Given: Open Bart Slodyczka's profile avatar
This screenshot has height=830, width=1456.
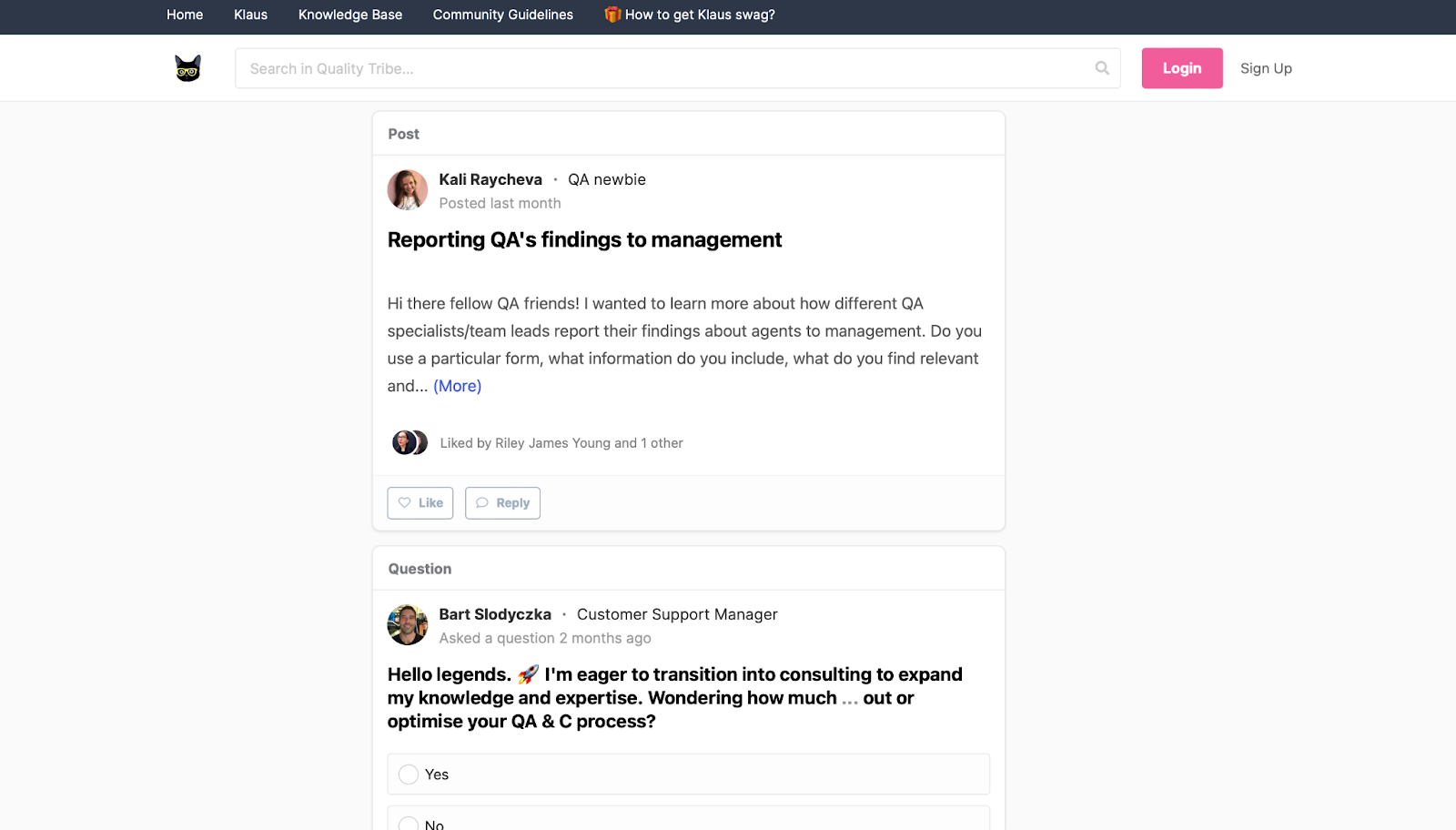Looking at the screenshot, I should 408,625.
